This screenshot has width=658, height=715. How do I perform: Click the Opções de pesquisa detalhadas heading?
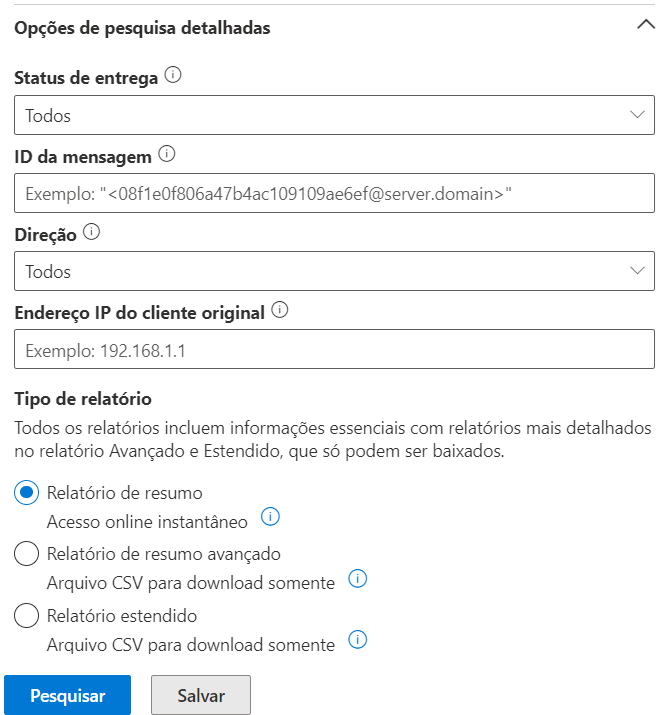click(142, 28)
